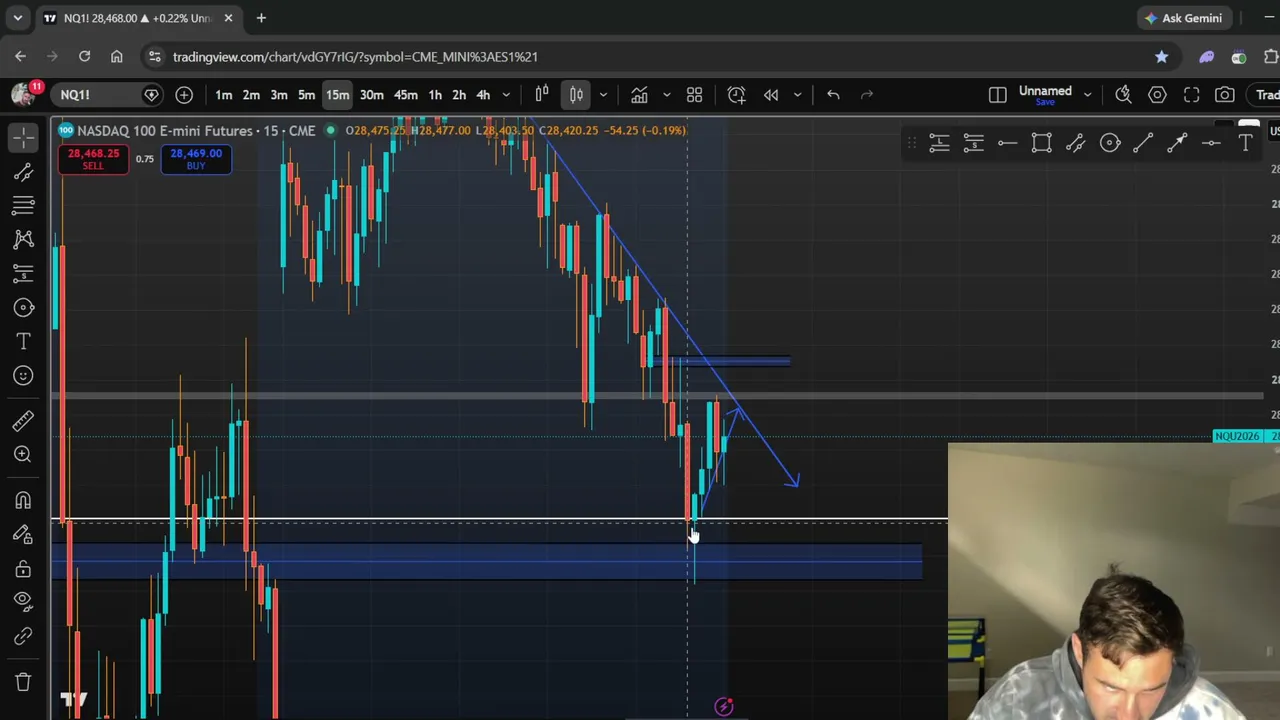Toggle hide all drawings eye icon
This screenshot has height=720, width=1280.
tap(24, 602)
